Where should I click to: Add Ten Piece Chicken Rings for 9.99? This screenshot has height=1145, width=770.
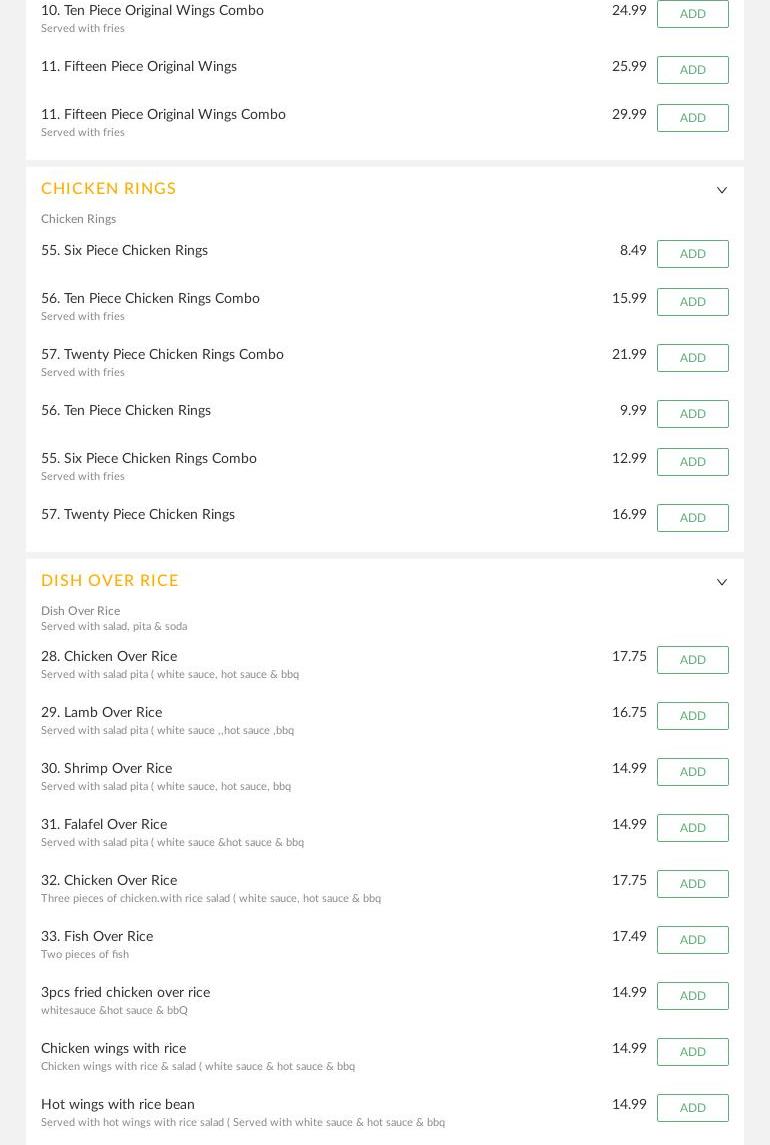point(692,414)
